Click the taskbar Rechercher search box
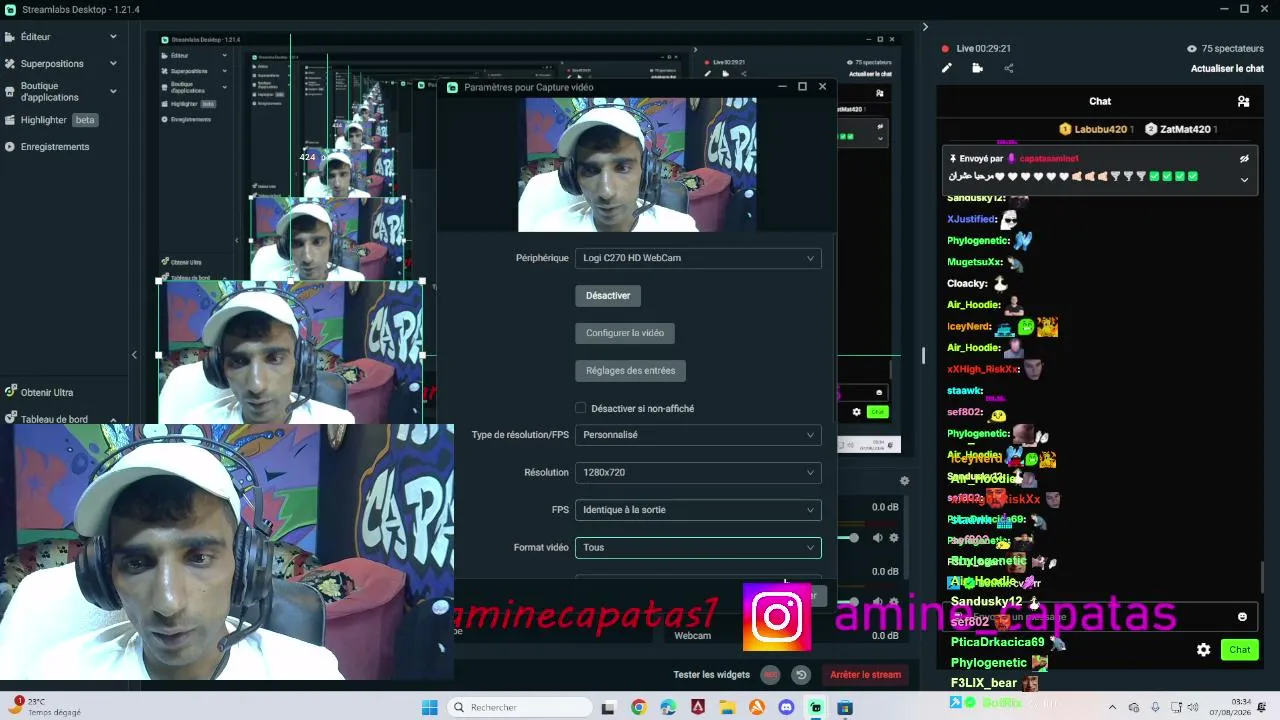 click(x=520, y=708)
